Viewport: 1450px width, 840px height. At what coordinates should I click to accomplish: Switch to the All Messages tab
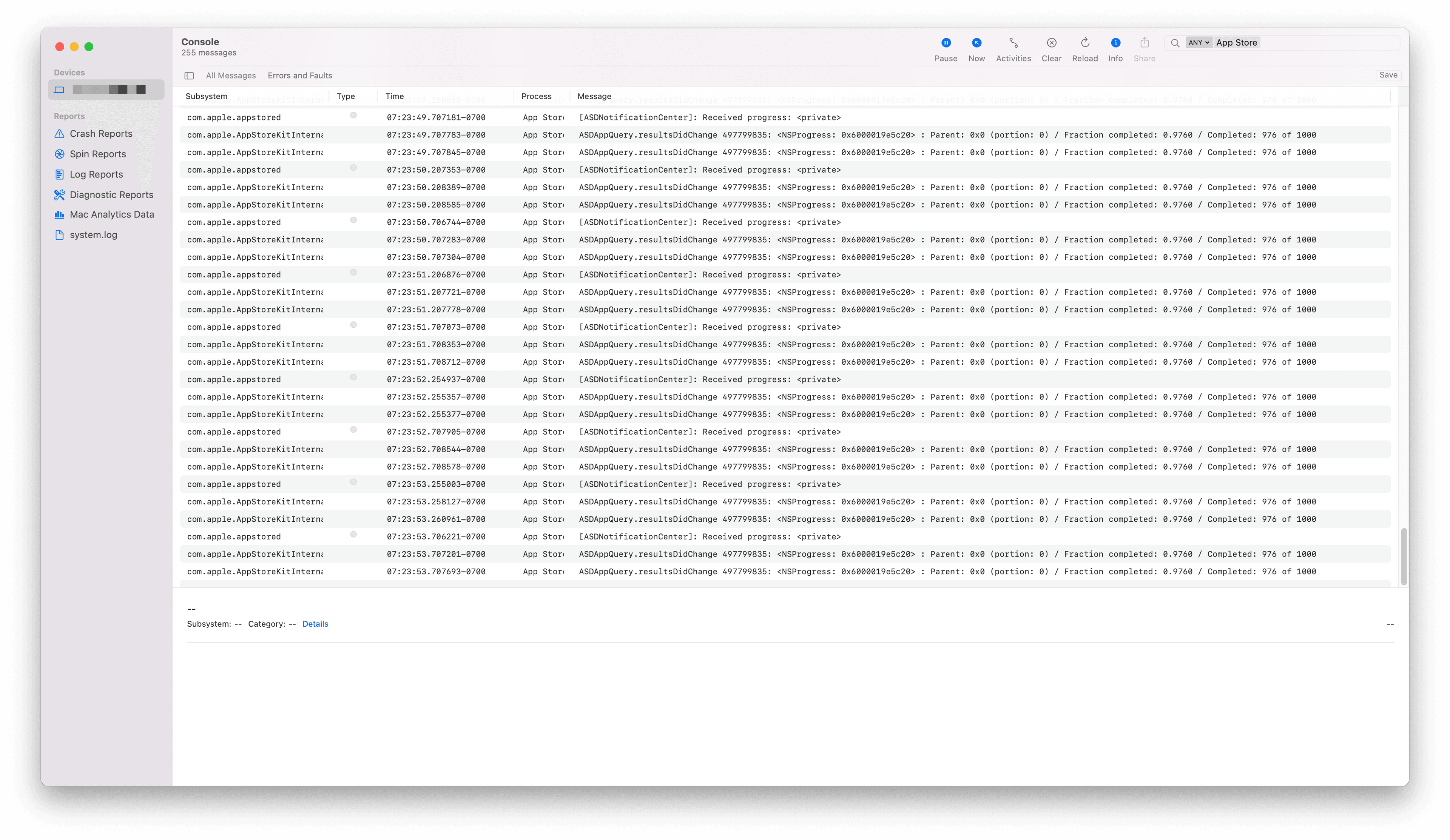pyautogui.click(x=231, y=76)
